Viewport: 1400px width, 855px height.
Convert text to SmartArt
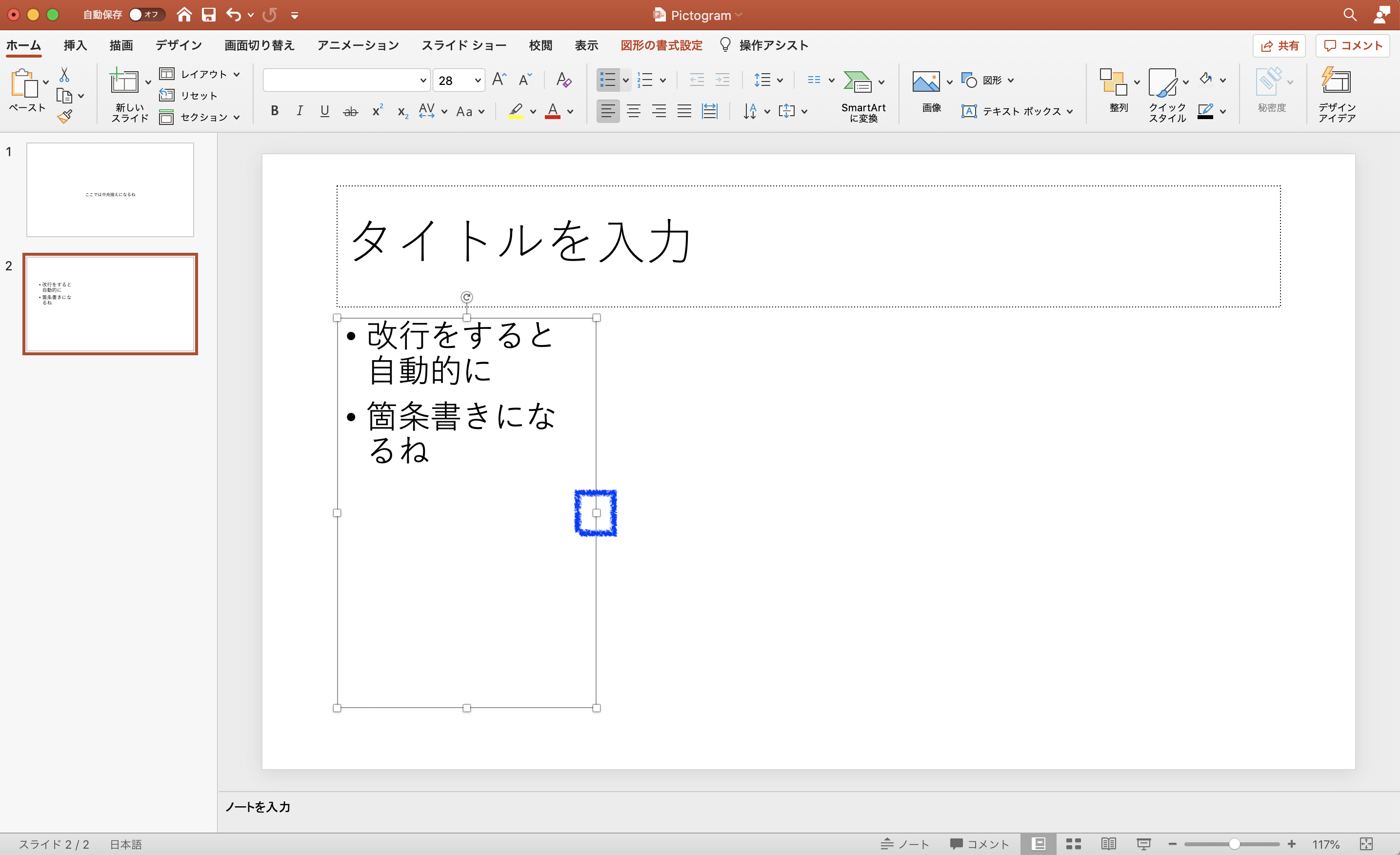coord(863,96)
